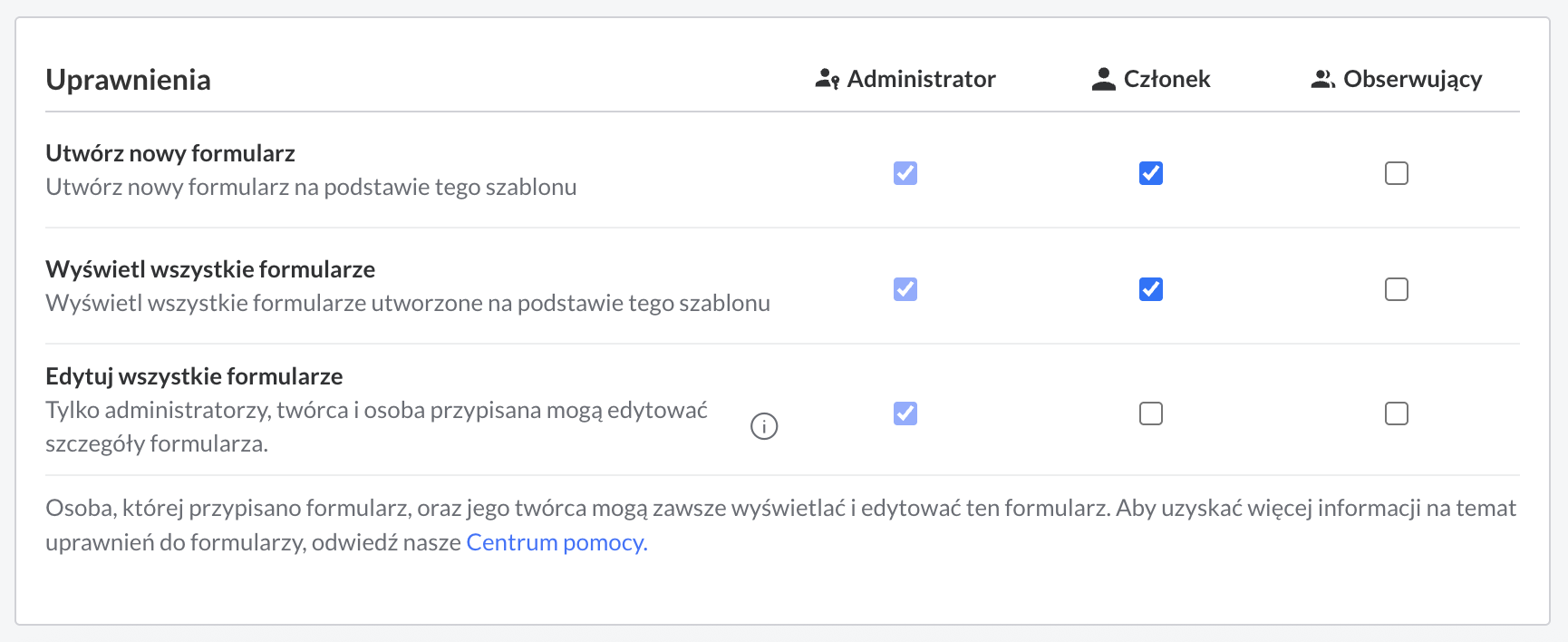Enable Obserwujący for Wyświetl wszystkie formularze
This screenshot has height=642, width=1568.
pyautogui.click(x=1397, y=289)
